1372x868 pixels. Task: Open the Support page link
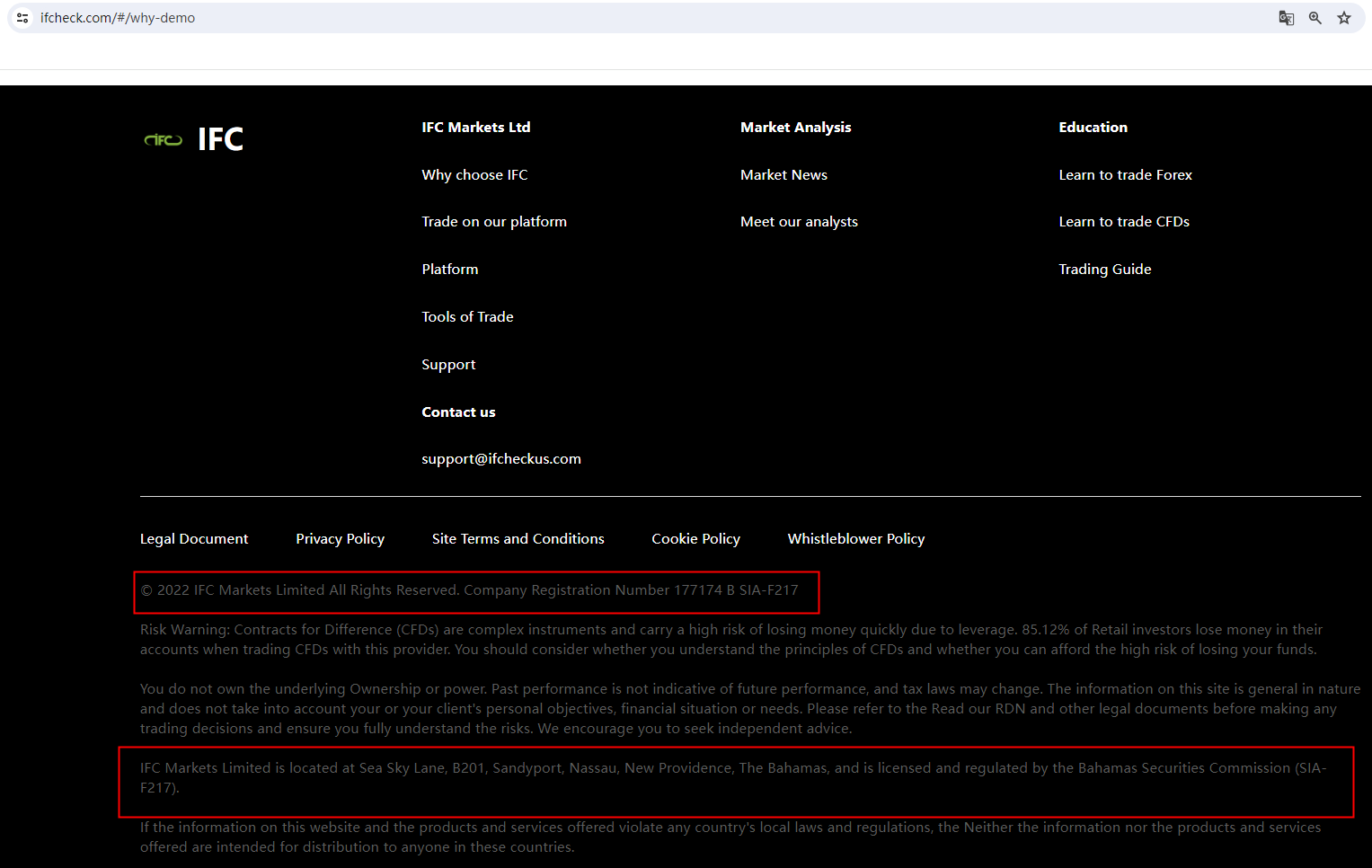[x=448, y=364]
